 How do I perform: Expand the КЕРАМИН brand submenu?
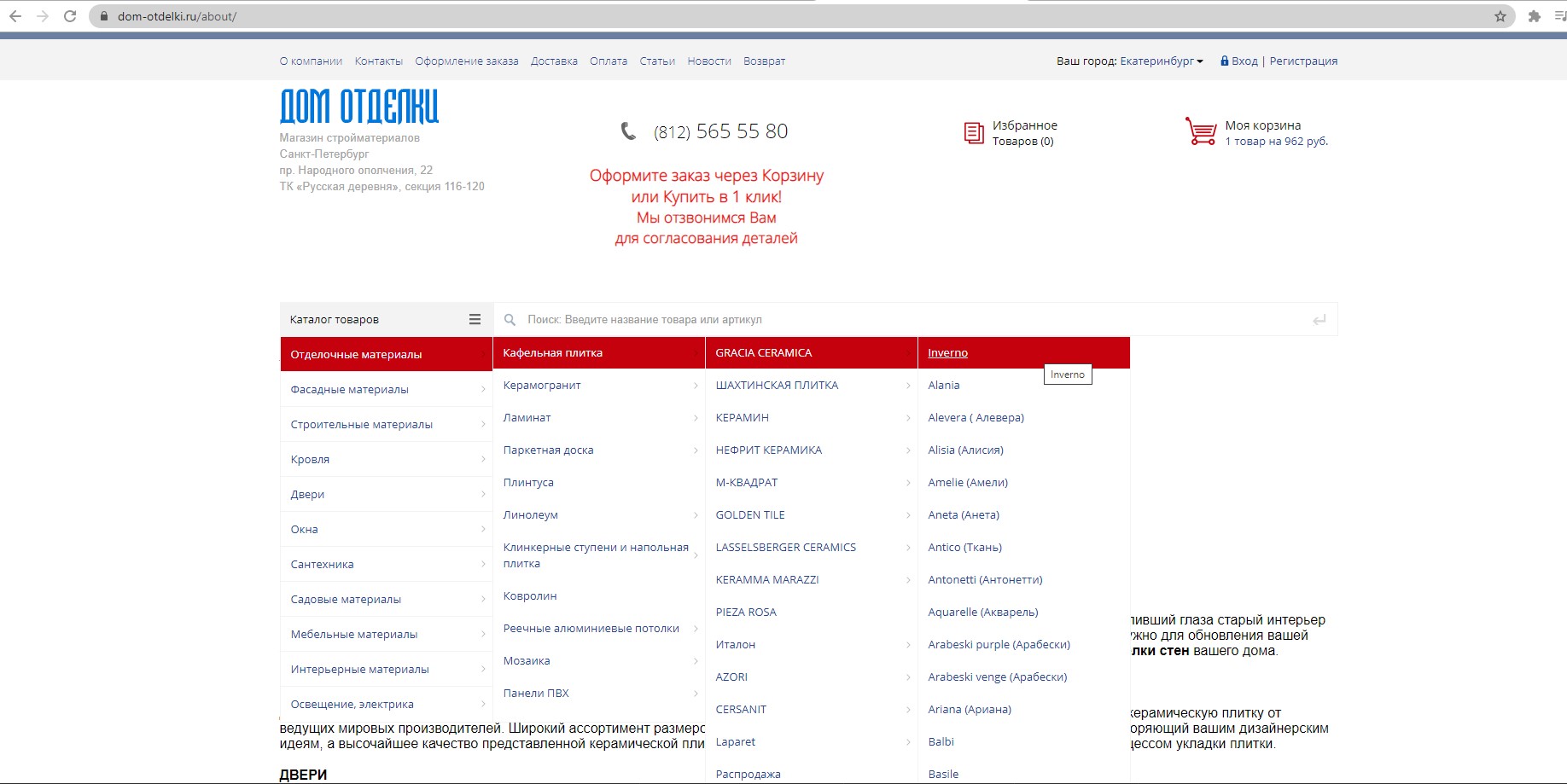click(811, 418)
